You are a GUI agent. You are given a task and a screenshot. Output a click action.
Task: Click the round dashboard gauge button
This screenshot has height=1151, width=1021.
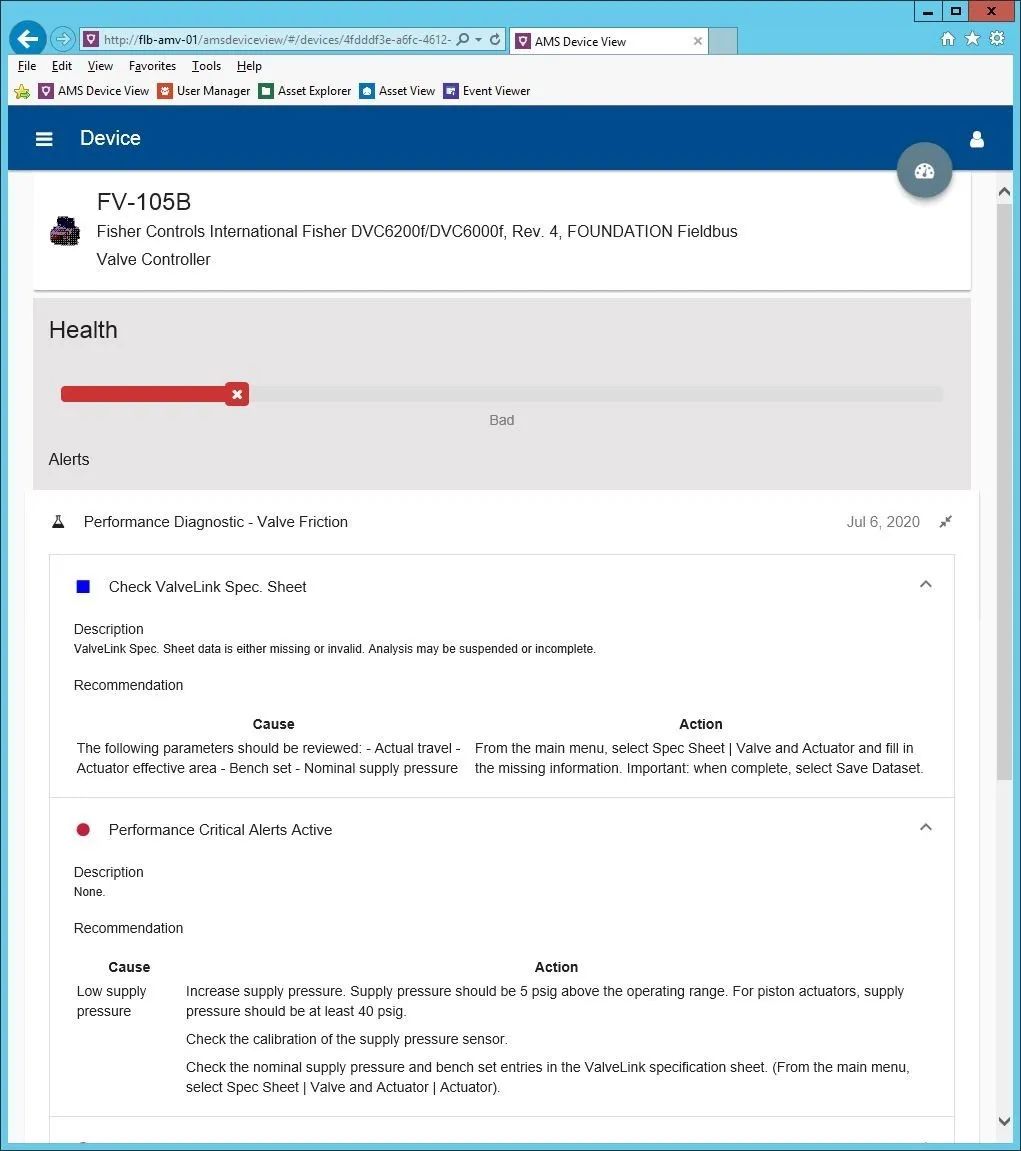coord(924,170)
